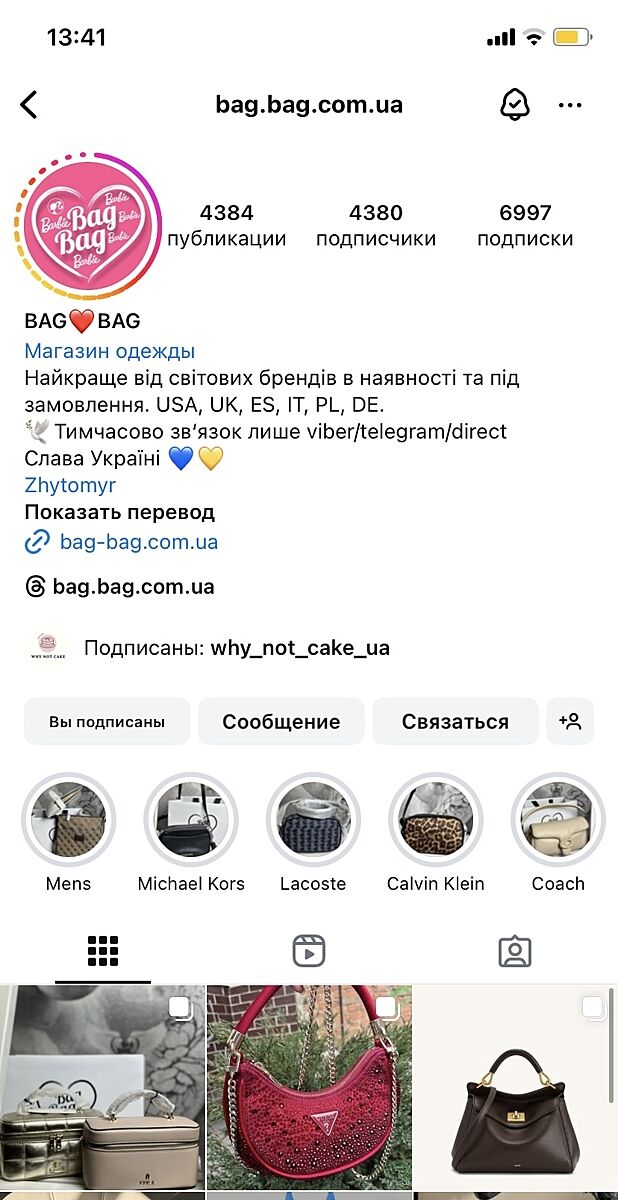Viewport: 618px width, 1200px height.
Task: Open the Lacoste story highlight
Action: (x=313, y=820)
